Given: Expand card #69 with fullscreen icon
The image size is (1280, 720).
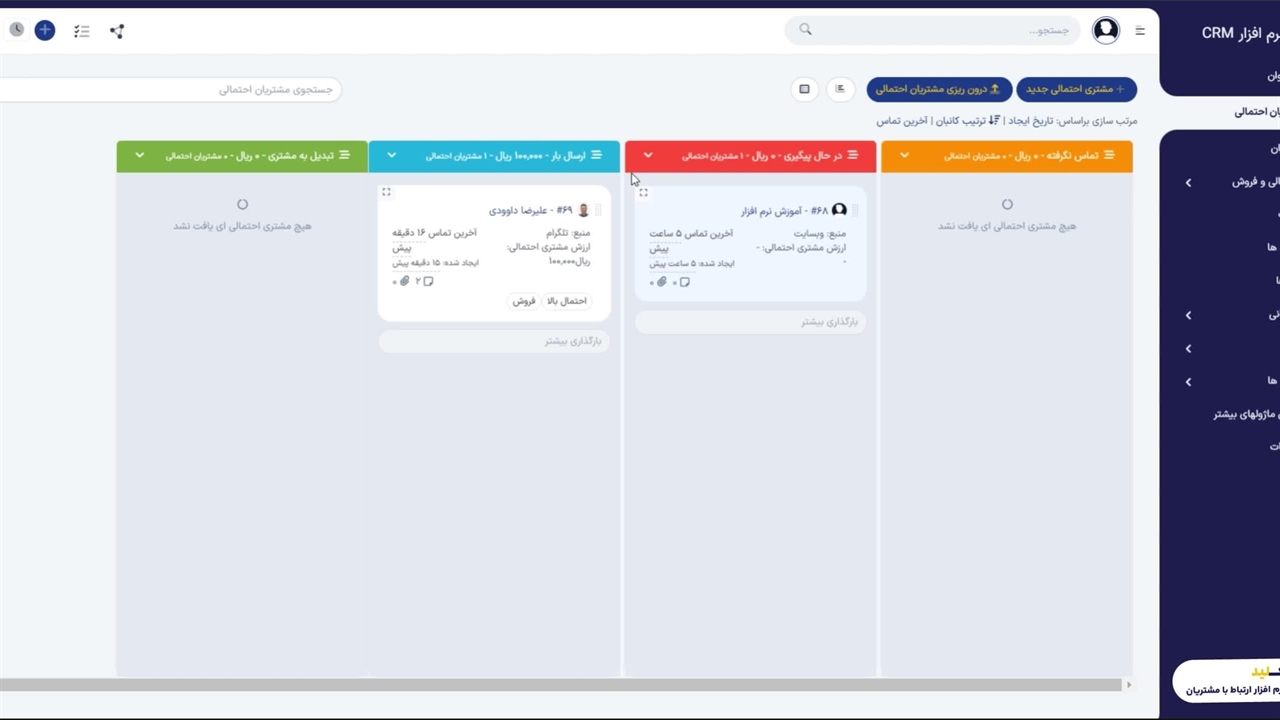Looking at the screenshot, I should point(387,192).
